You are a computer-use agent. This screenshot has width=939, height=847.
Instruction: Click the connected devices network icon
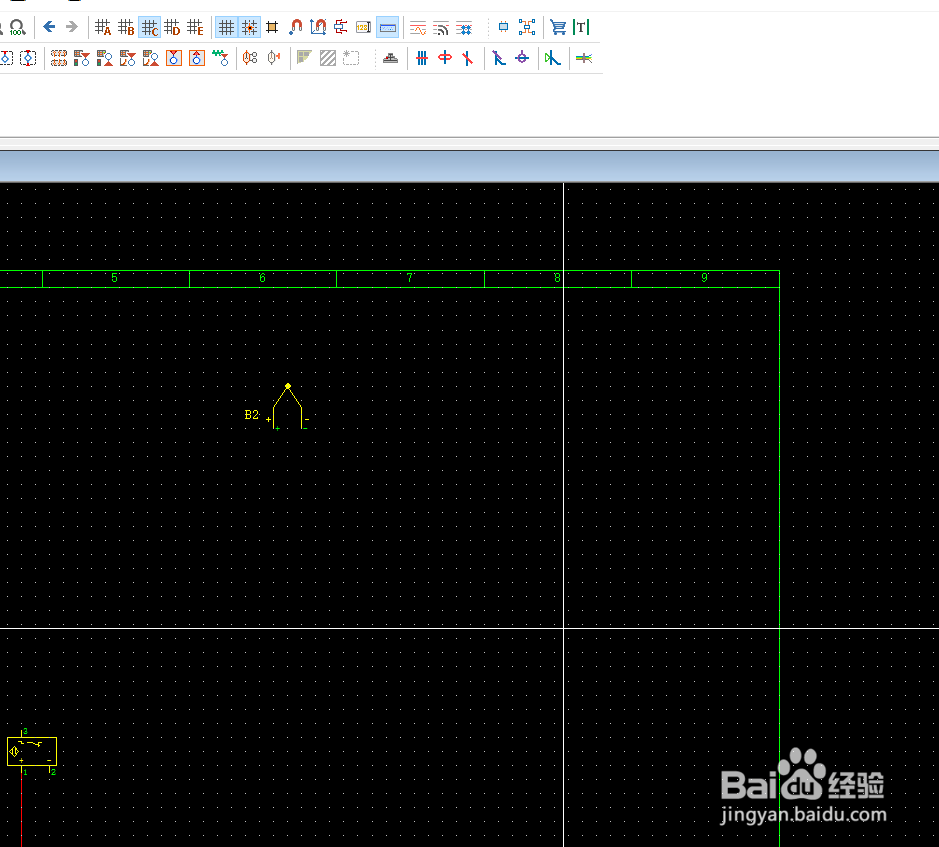click(527, 27)
